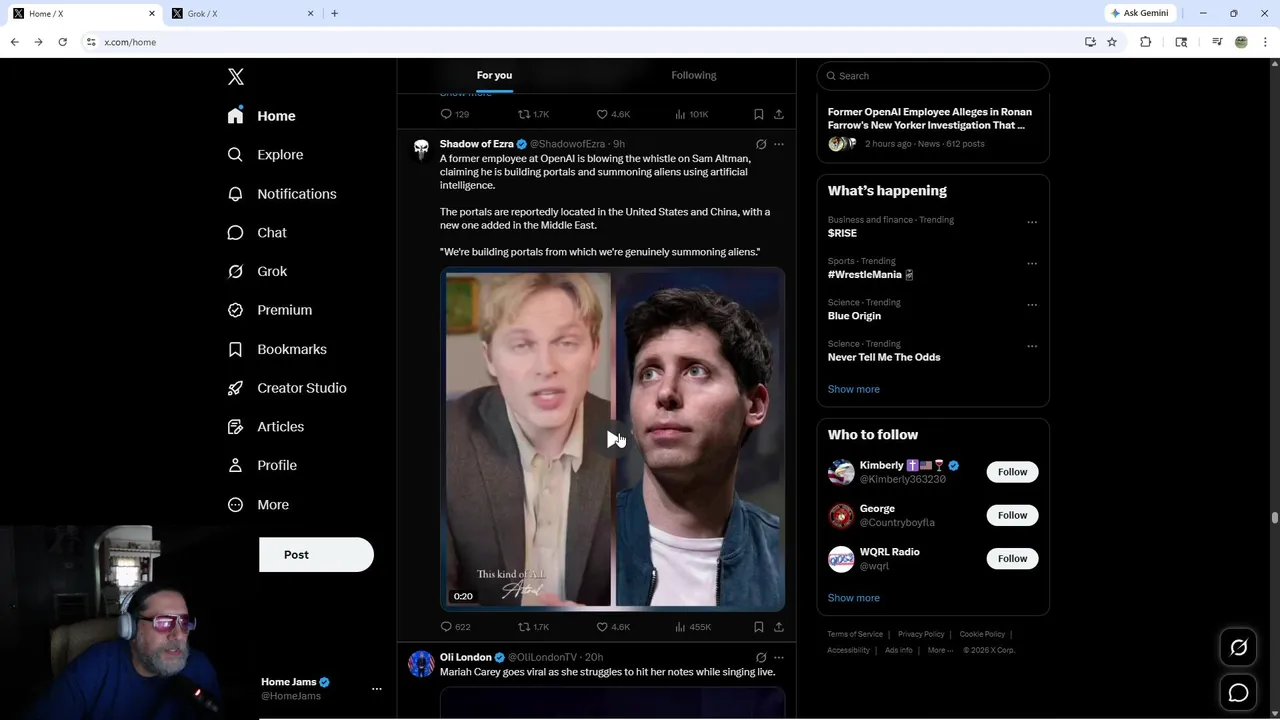The height and width of the screenshot is (720, 1280).
Task: Open the Former OpenAI Employee news story
Action: point(933,127)
